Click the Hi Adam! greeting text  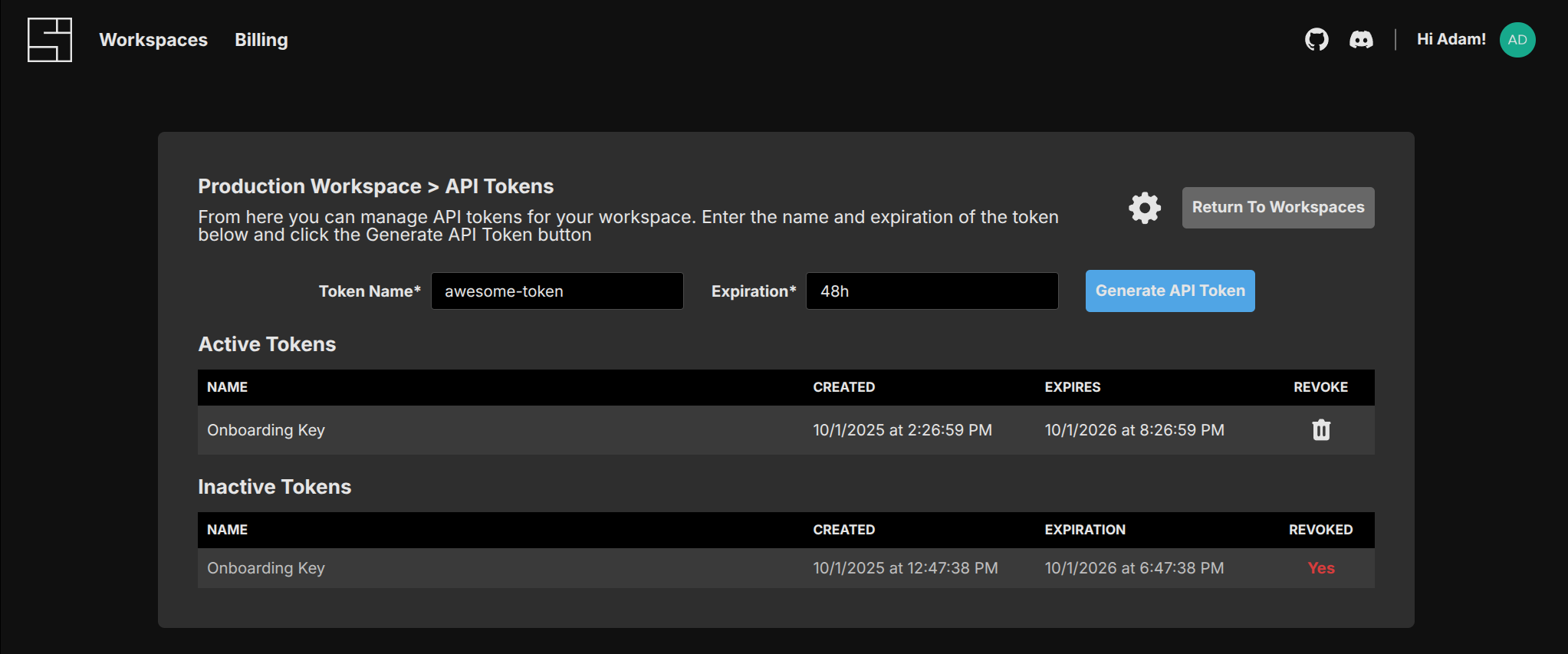[1451, 39]
